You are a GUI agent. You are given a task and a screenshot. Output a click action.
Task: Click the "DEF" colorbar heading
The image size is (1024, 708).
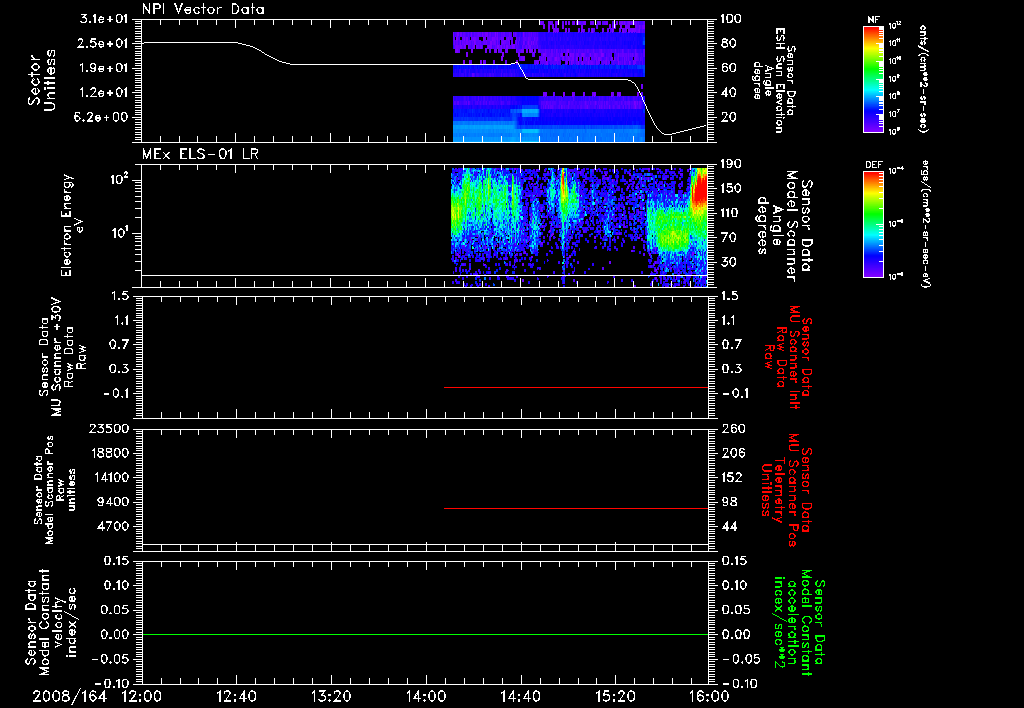pyautogui.click(x=873, y=165)
